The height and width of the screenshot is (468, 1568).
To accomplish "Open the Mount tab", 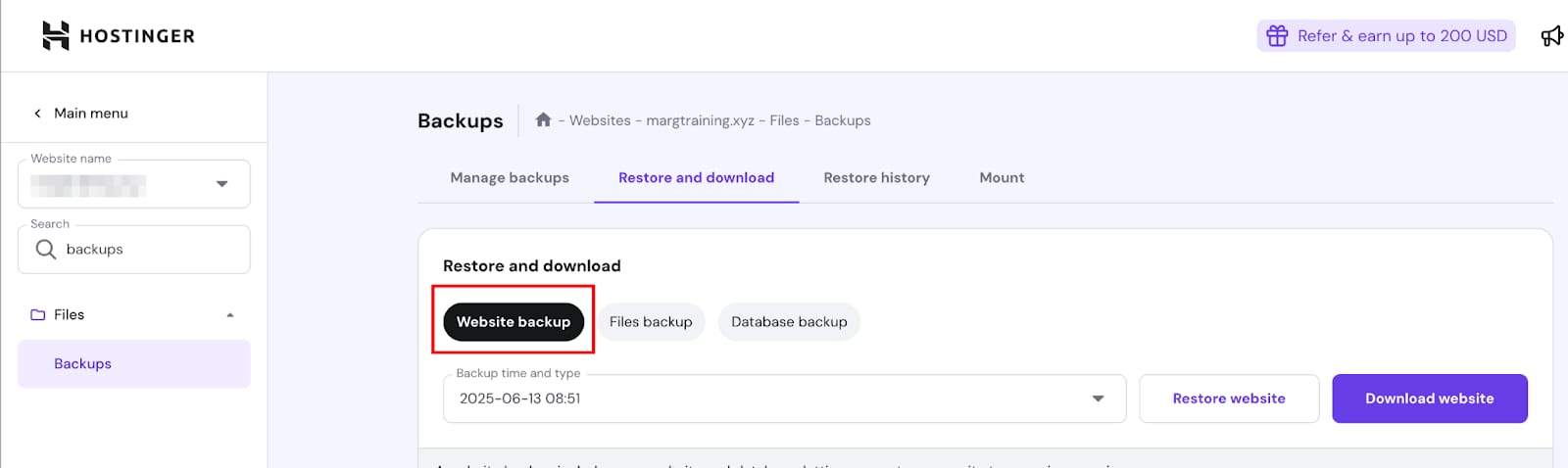I will (1002, 178).
